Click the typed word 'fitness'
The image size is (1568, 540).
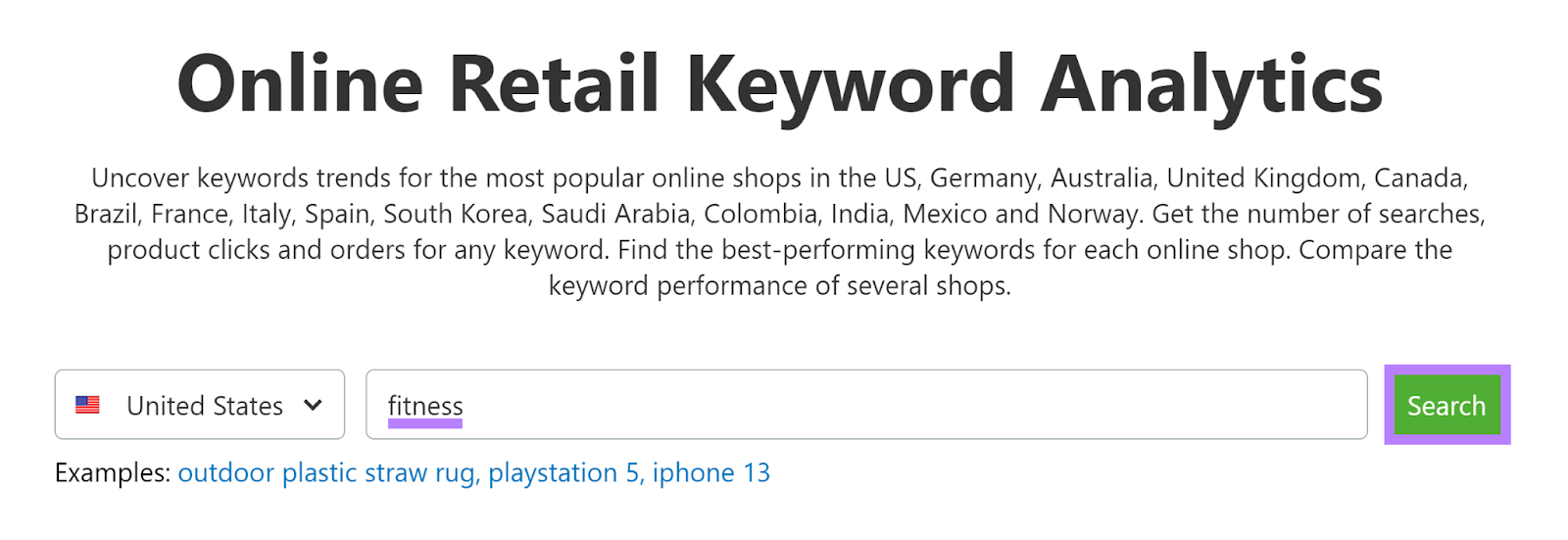pos(425,406)
